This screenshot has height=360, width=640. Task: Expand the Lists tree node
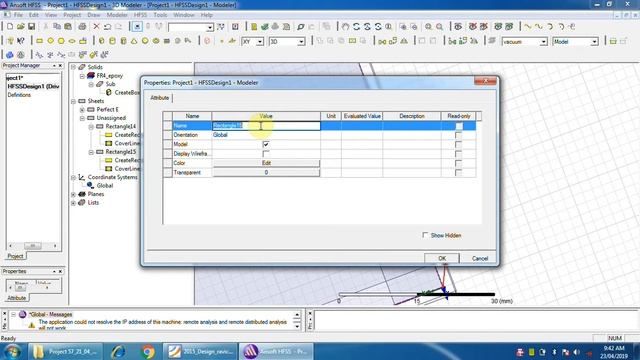(73, 203)
